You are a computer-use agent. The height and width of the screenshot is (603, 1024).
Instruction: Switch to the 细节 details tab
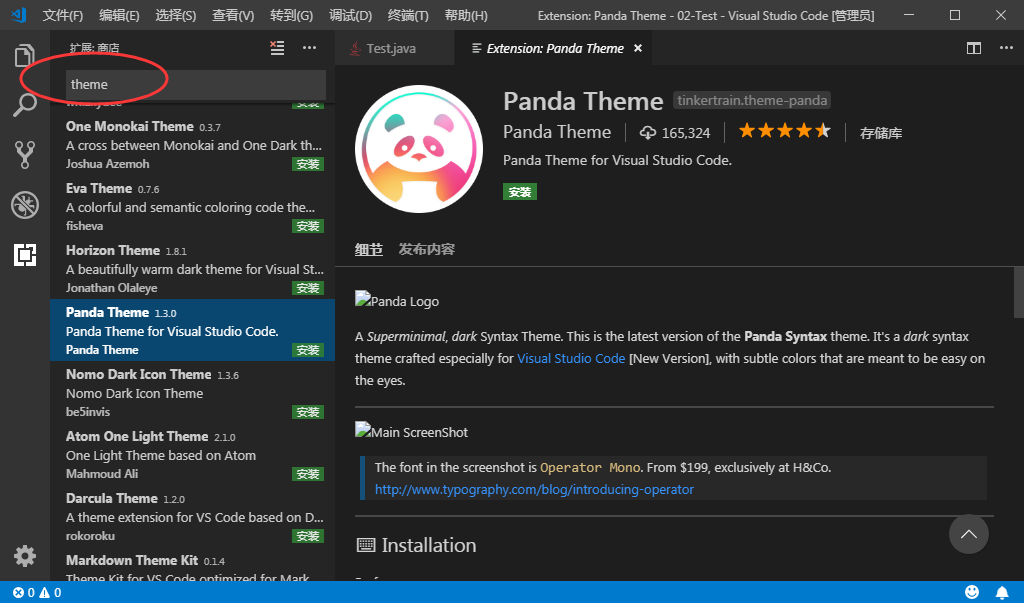coord(368,249)
